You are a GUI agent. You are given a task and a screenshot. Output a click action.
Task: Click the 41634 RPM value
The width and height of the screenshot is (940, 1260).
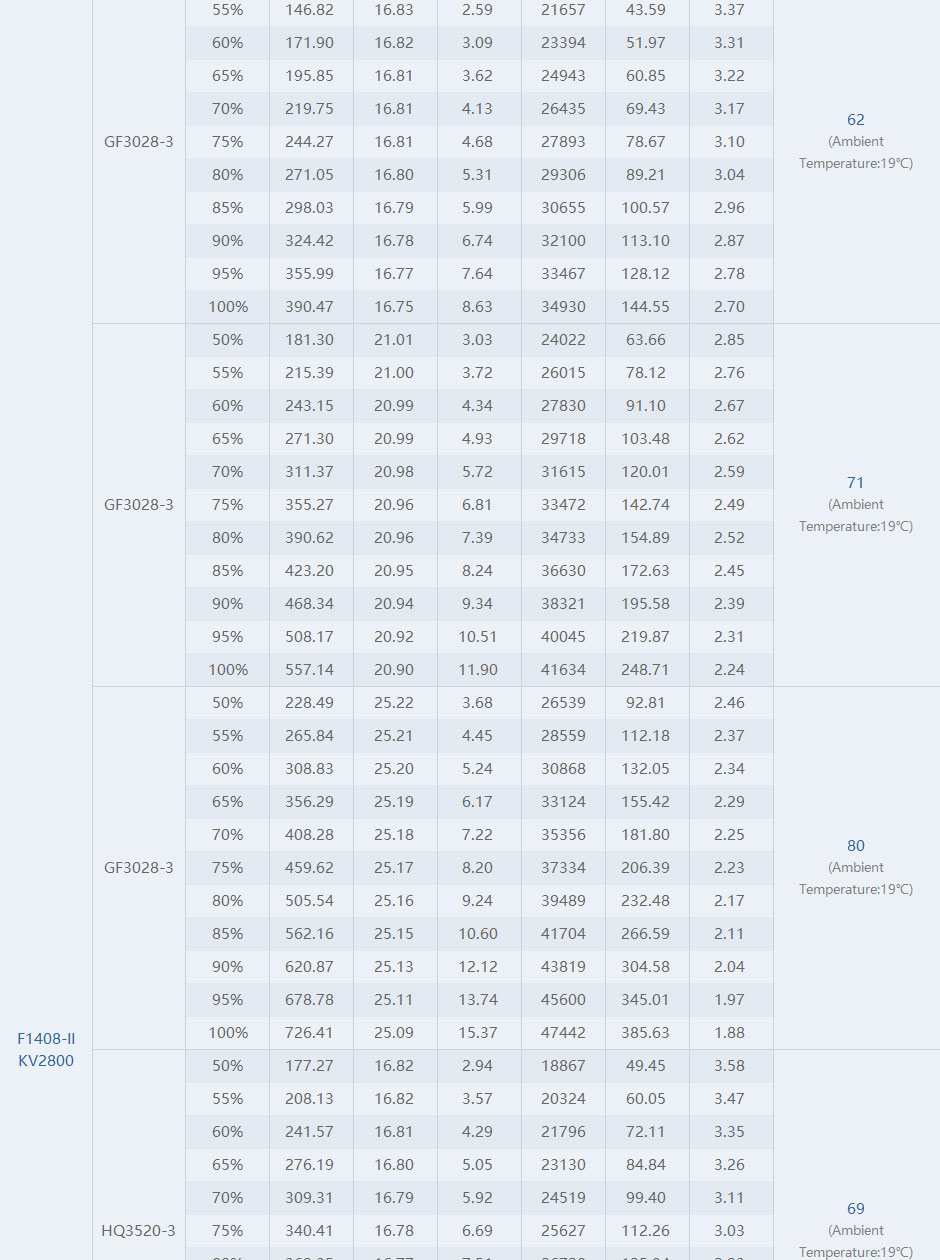pos(563,670)
